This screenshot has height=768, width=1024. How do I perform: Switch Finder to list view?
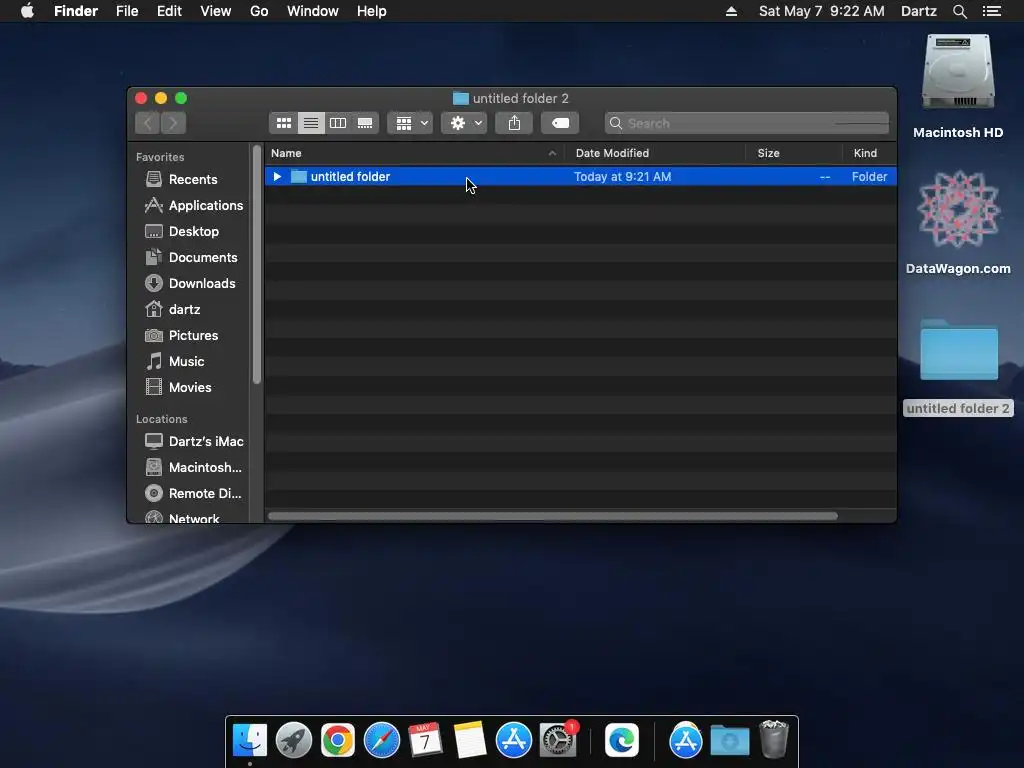311,123
